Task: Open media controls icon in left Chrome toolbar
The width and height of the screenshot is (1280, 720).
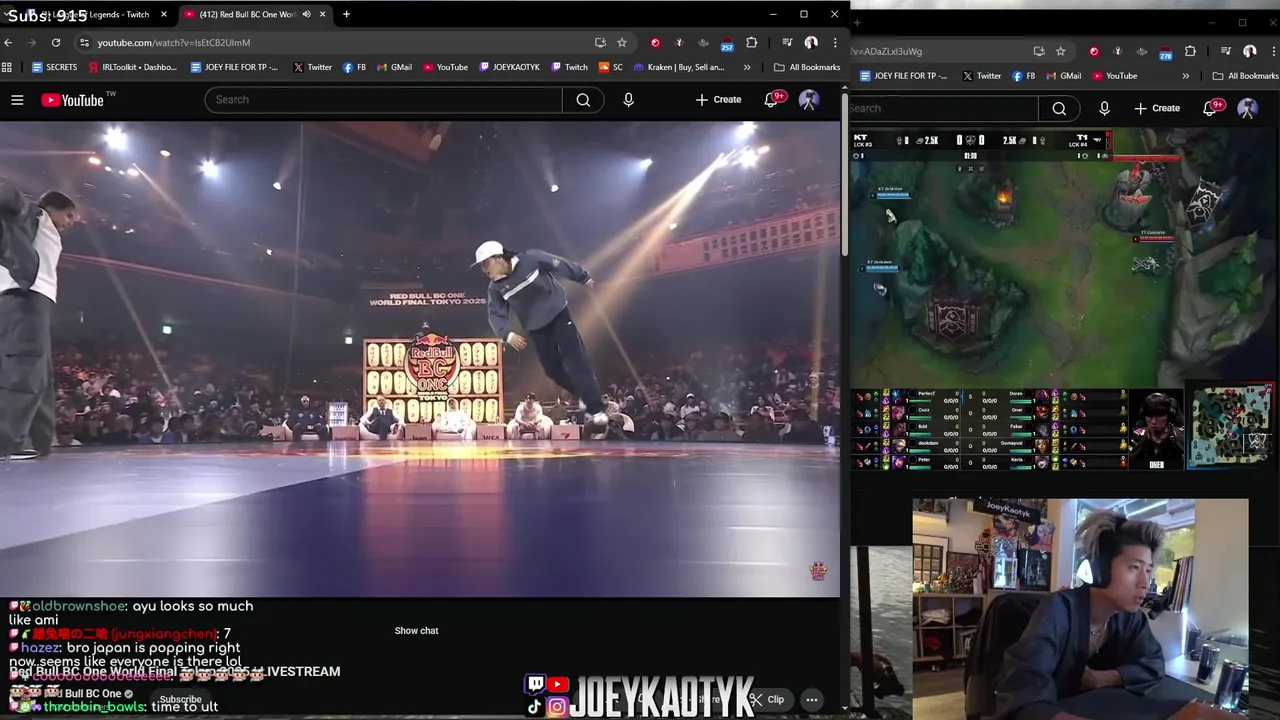Action: click(x=787, y=42)
